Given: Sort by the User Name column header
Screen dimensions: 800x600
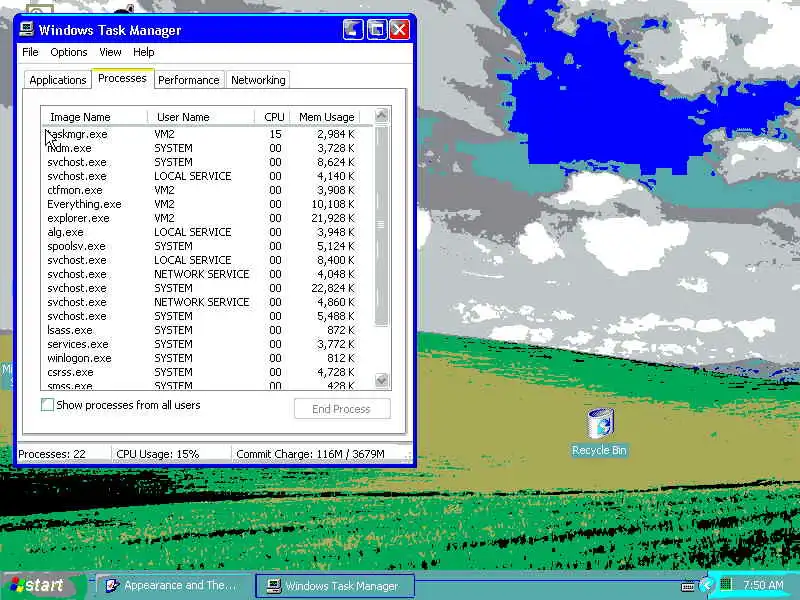Looking at the screenshot, I should click(201, 117).
